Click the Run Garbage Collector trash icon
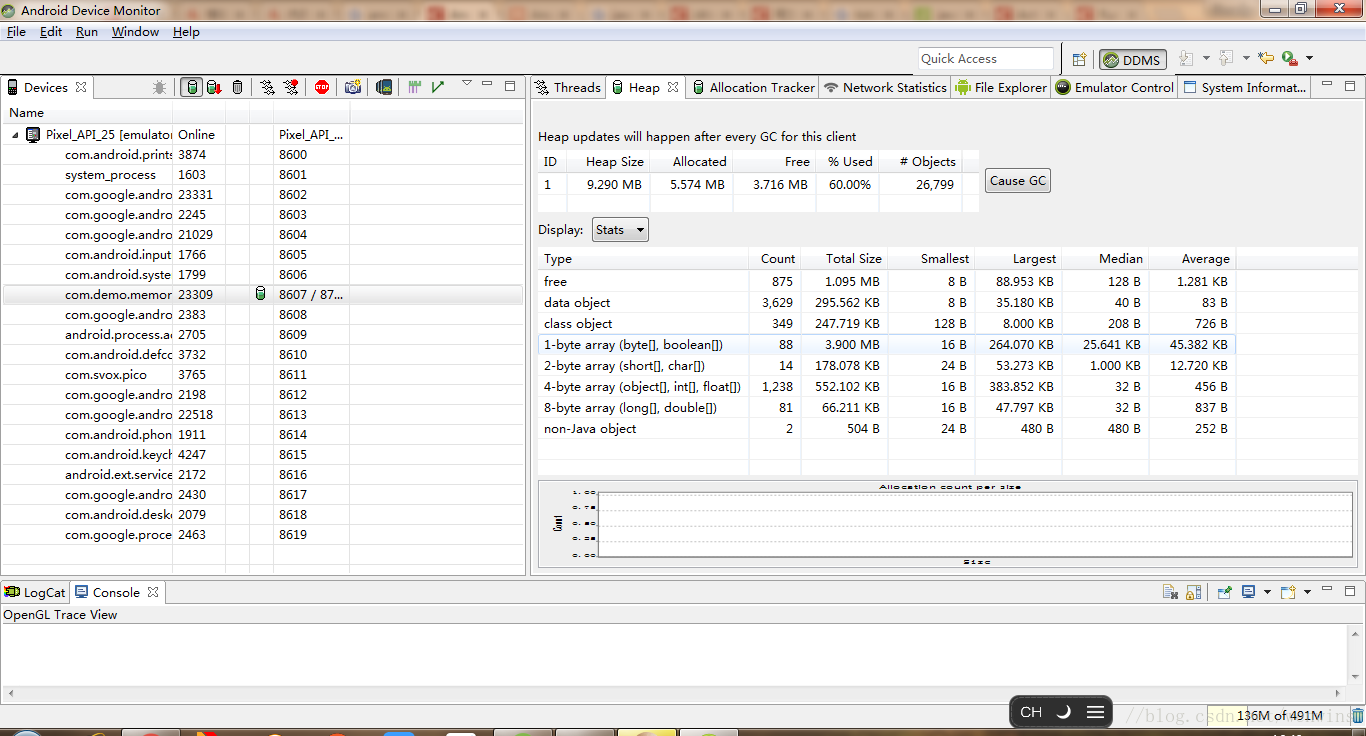This screenshot has height=736, width=1366. pyautogui.click(x=1357, y=716)
